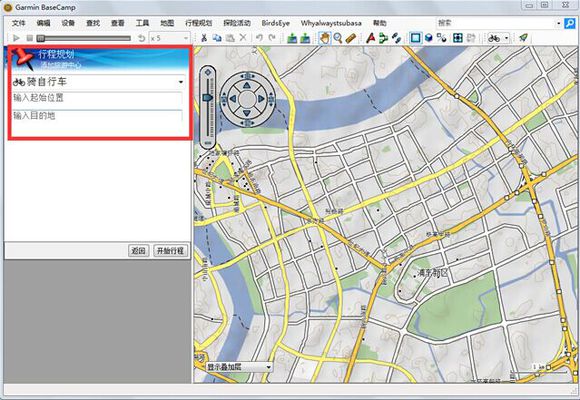This screenshot has height=400, width=580.
Task: Click the green rocket adventure icon
Action: pos(523,38)
